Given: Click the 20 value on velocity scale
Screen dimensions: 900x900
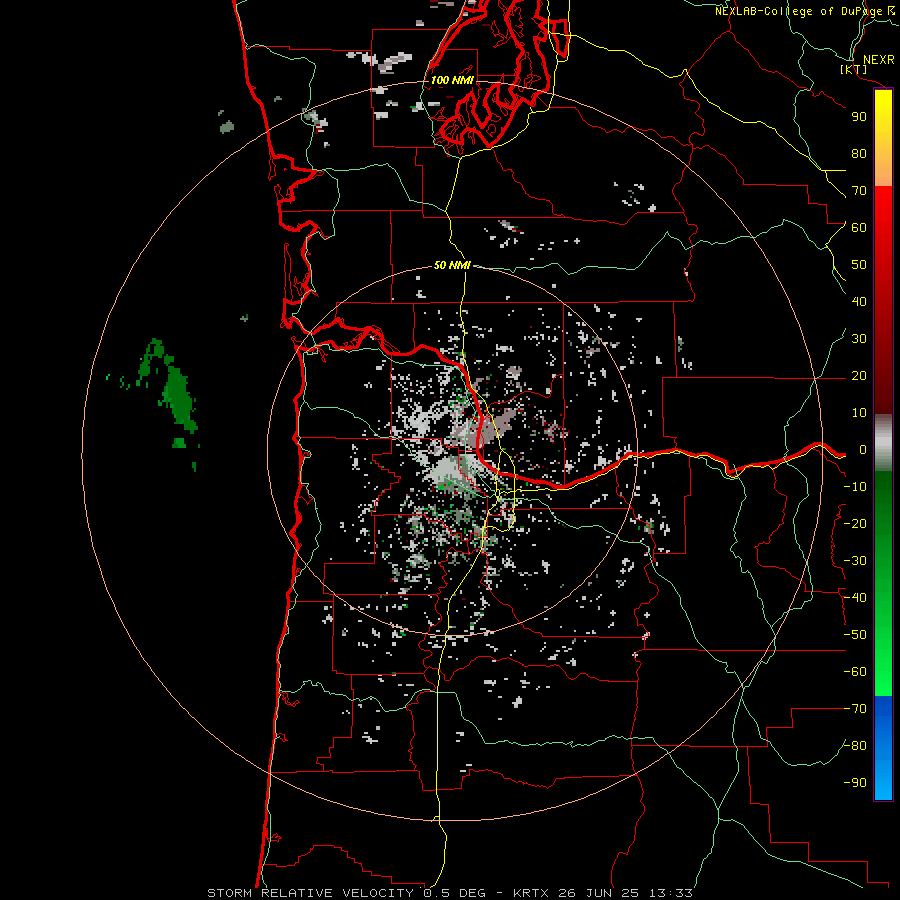Looking at the screenshot, I should pyautogui.click(x=859, y=376).
